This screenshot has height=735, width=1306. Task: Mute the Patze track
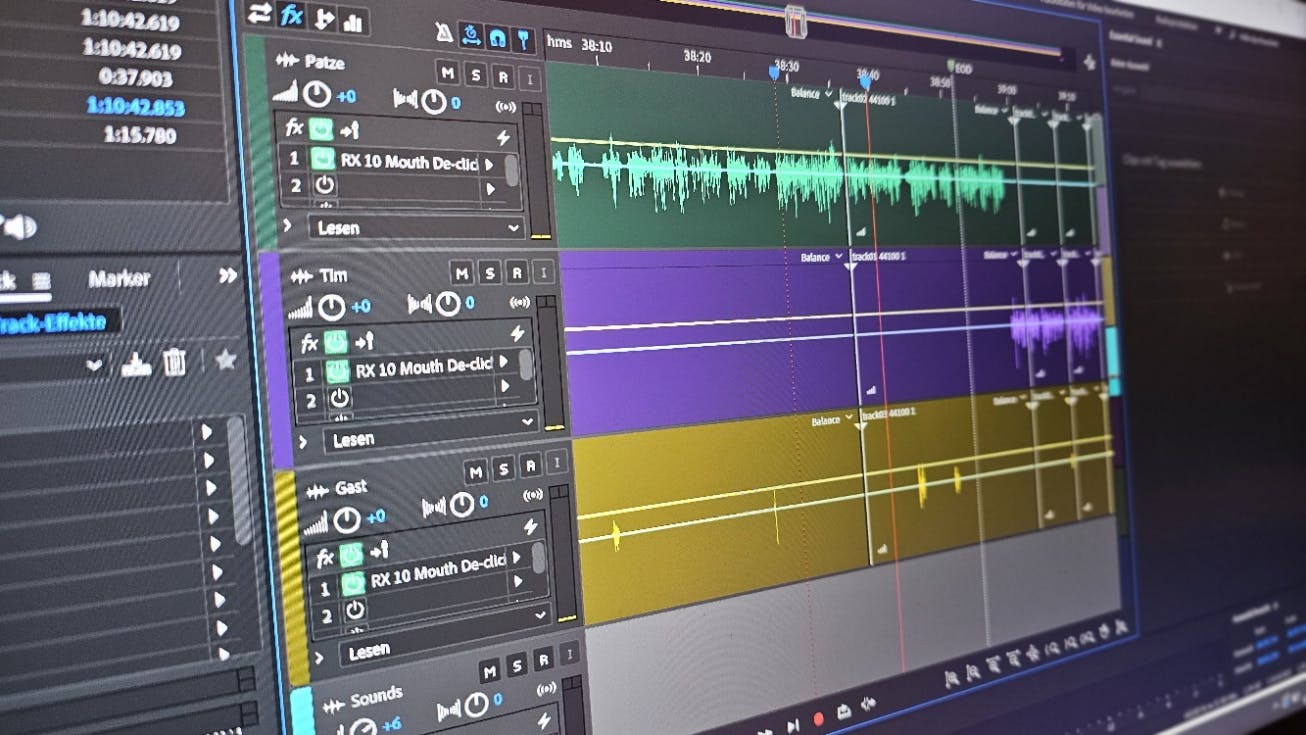pyautogui.click(x=447, y=73)
